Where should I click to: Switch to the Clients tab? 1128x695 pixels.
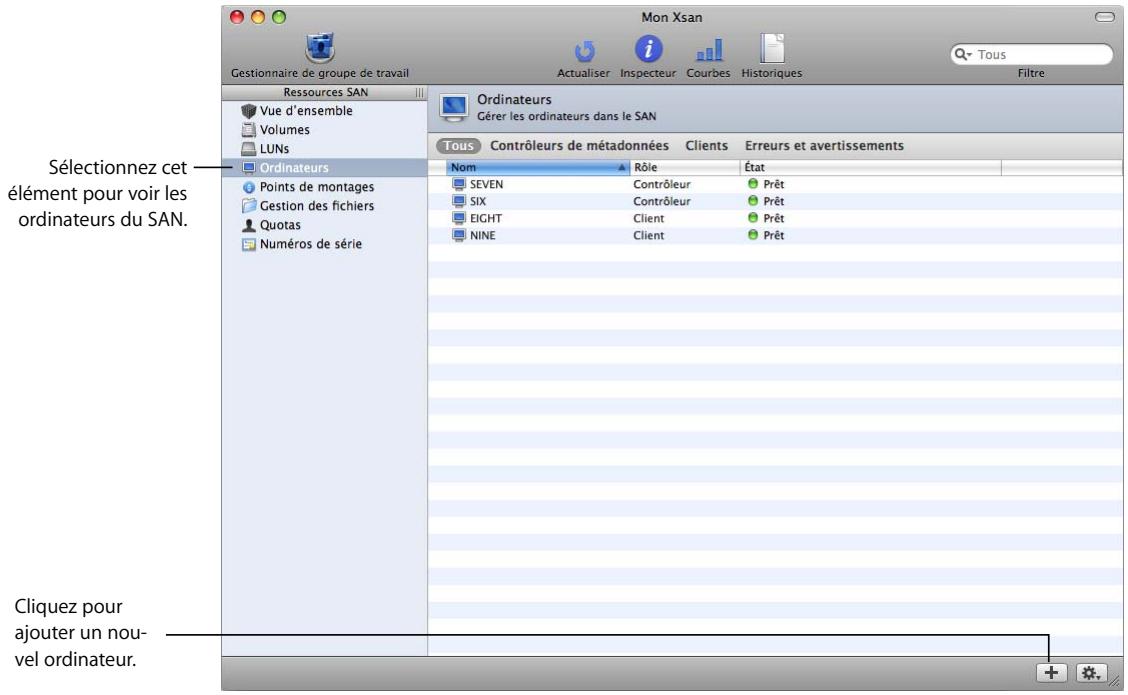click(706, 145)
